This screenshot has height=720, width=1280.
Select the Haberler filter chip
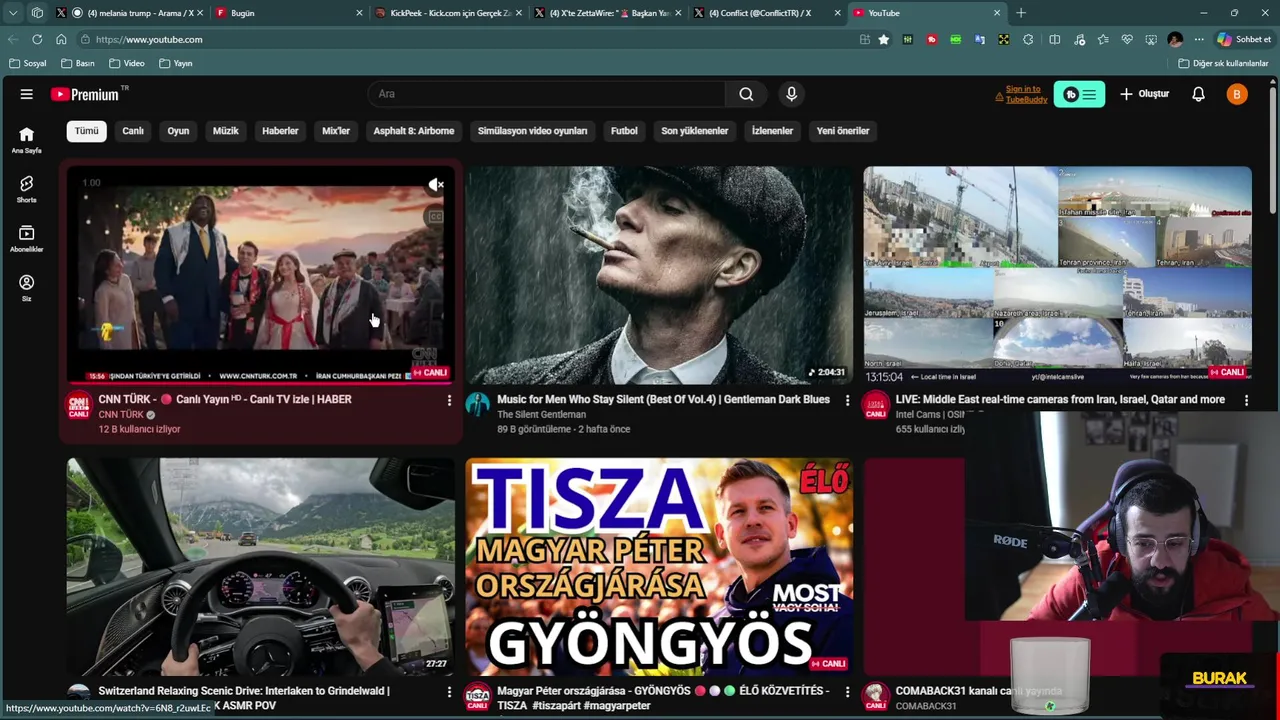pos(280,131)
